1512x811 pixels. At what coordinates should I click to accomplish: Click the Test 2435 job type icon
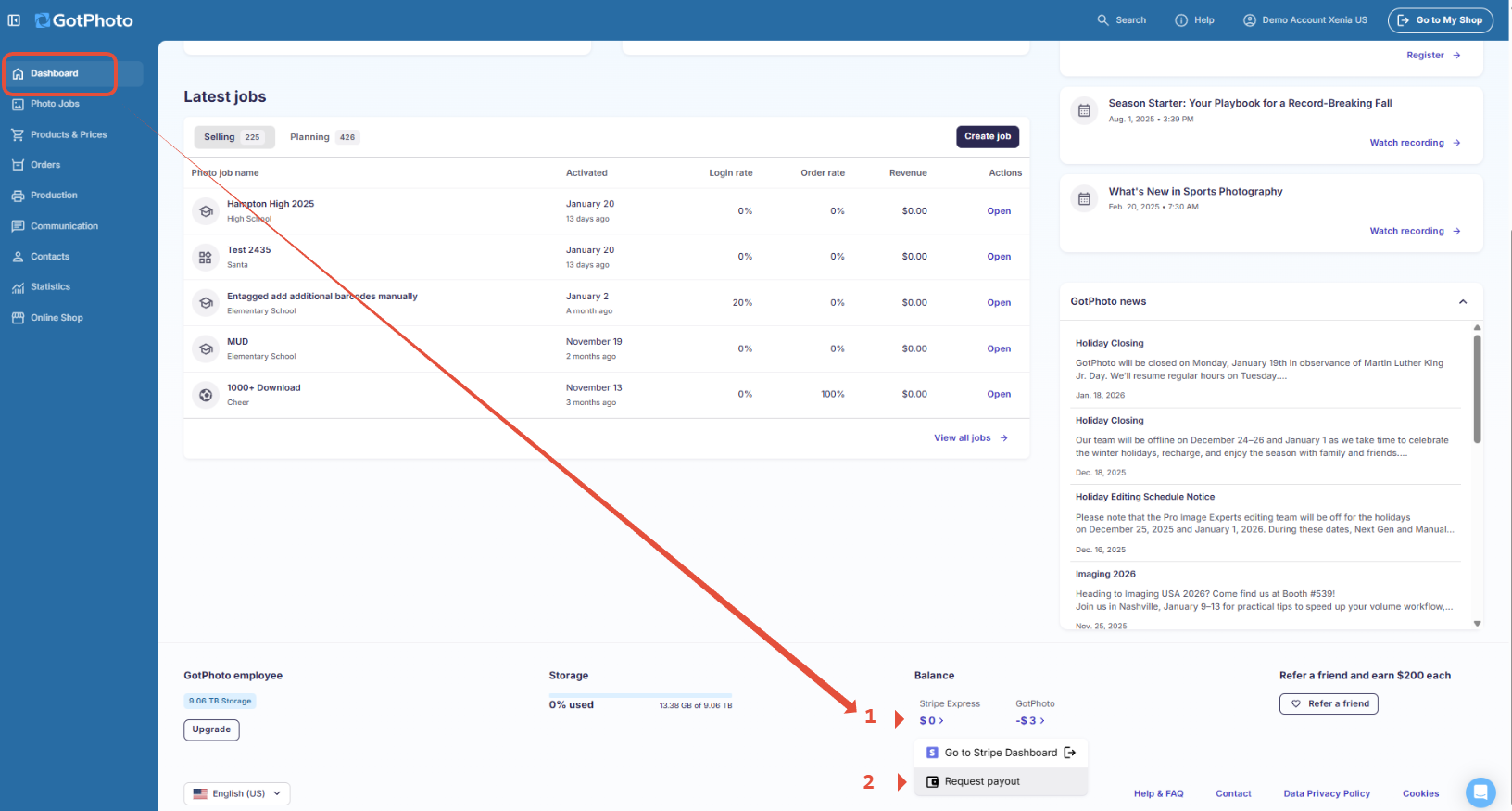[206, 257]
